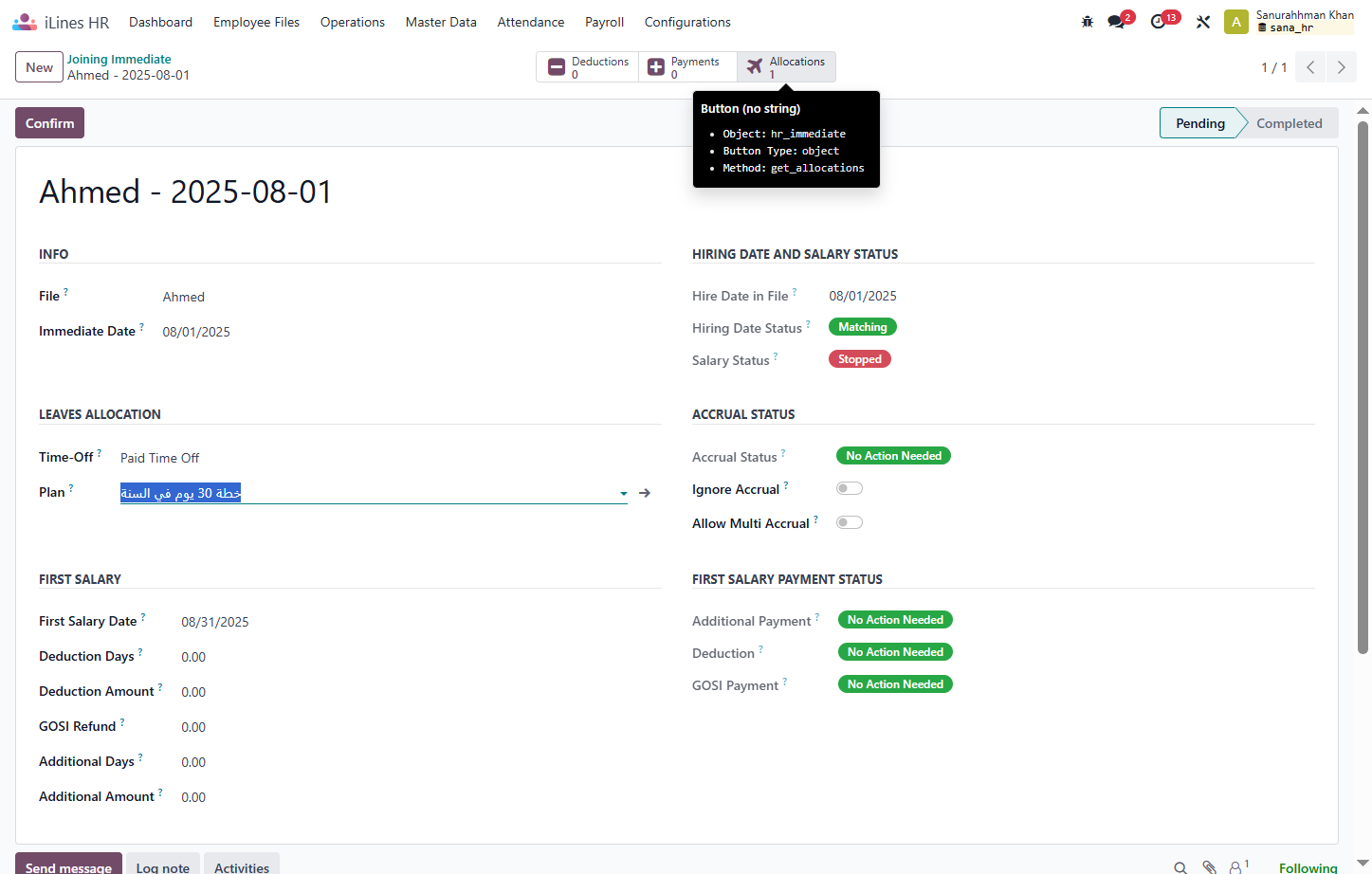The width and height of the screenshot is (1372, 874).
Task: Open the debug bug icon menu
Action: [x=1088, y=22]
